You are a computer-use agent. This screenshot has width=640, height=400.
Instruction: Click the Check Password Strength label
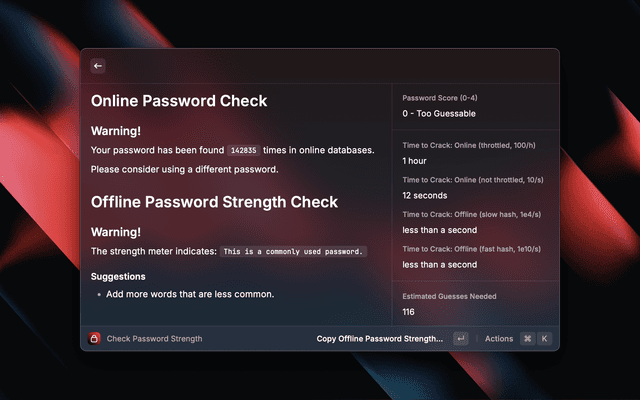point(154,339)
